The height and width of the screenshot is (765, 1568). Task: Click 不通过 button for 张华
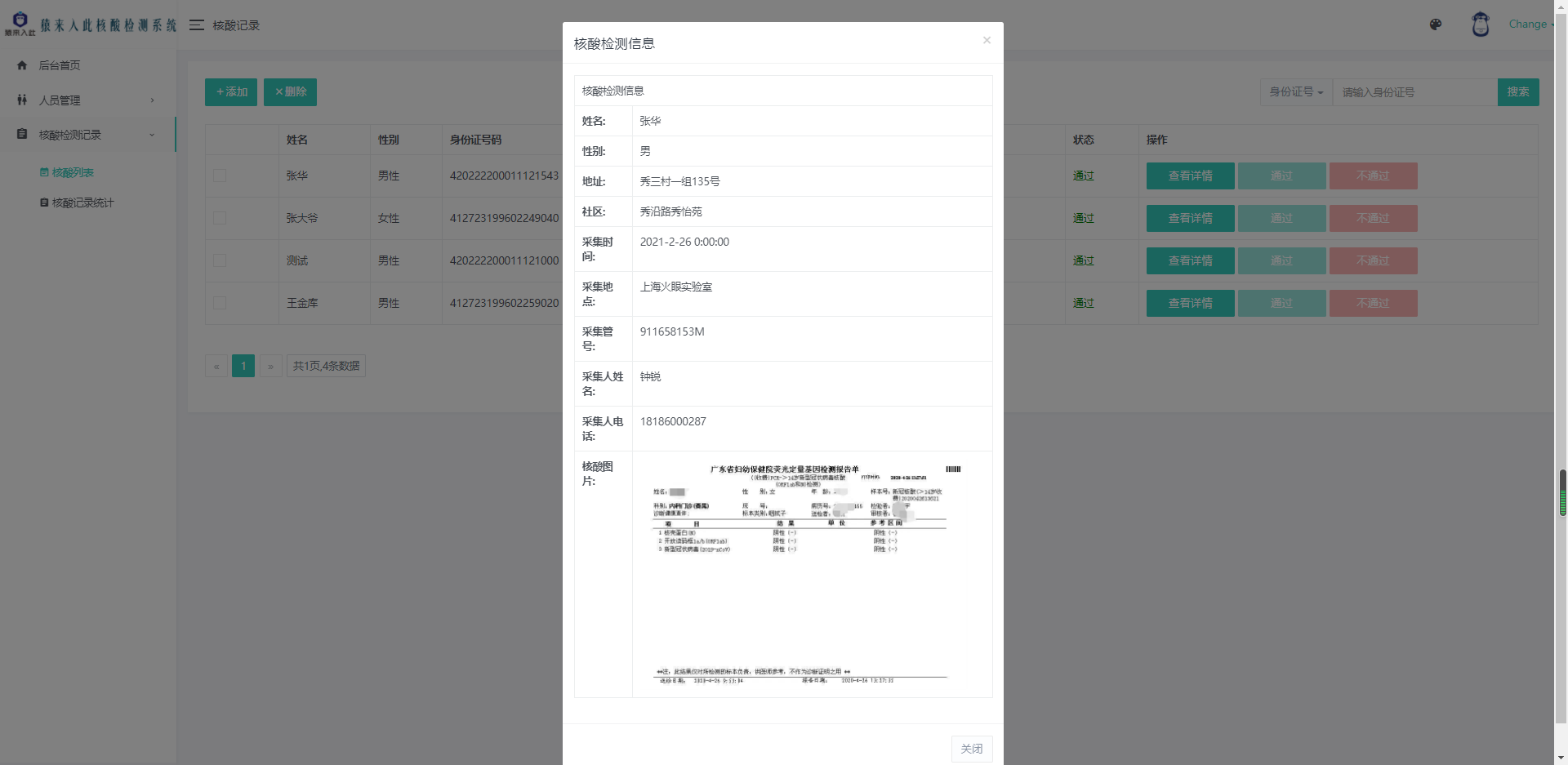pyautogui.click(x=1373, y=176)
